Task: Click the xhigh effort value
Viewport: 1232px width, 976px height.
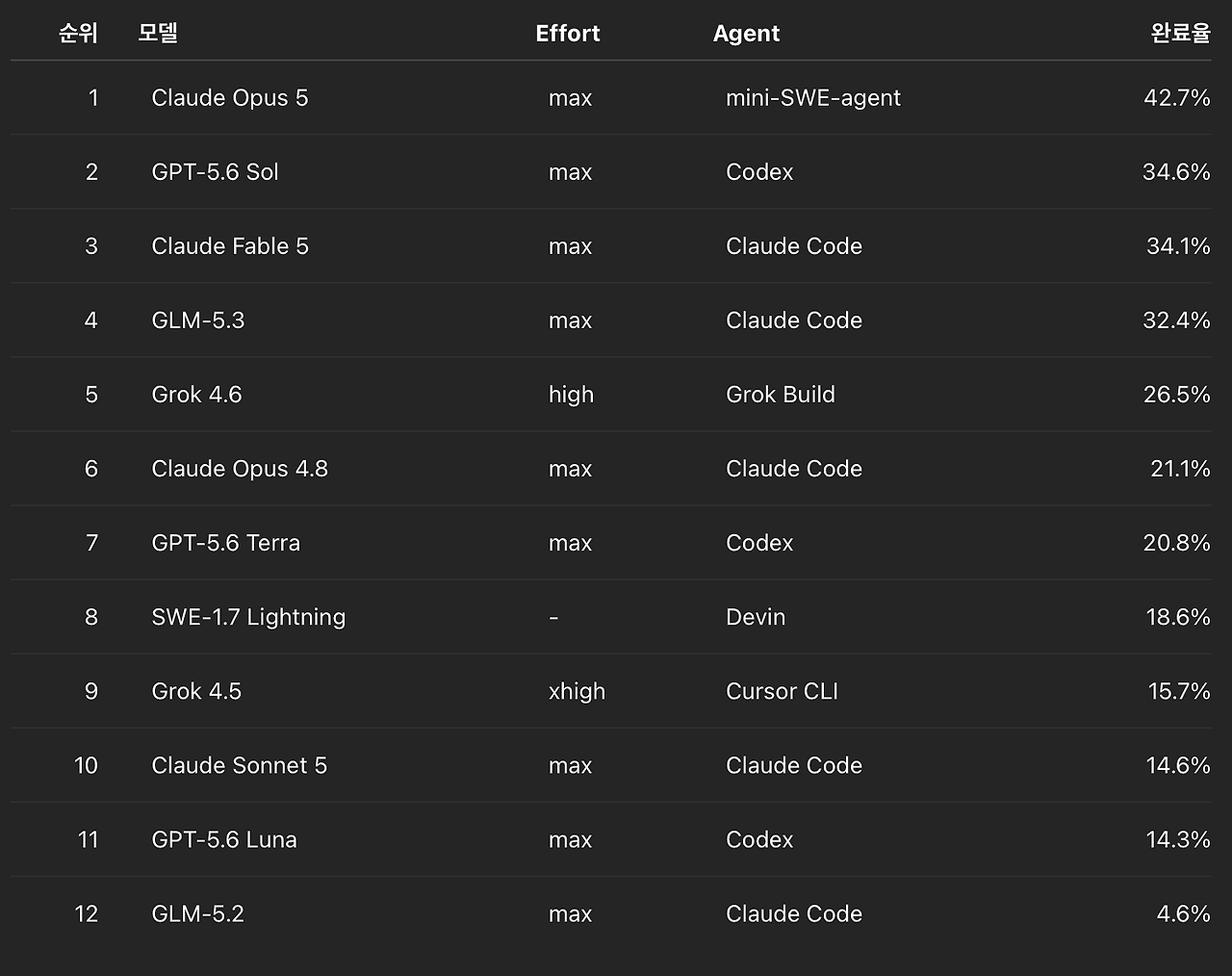Action: pos(577,692)
